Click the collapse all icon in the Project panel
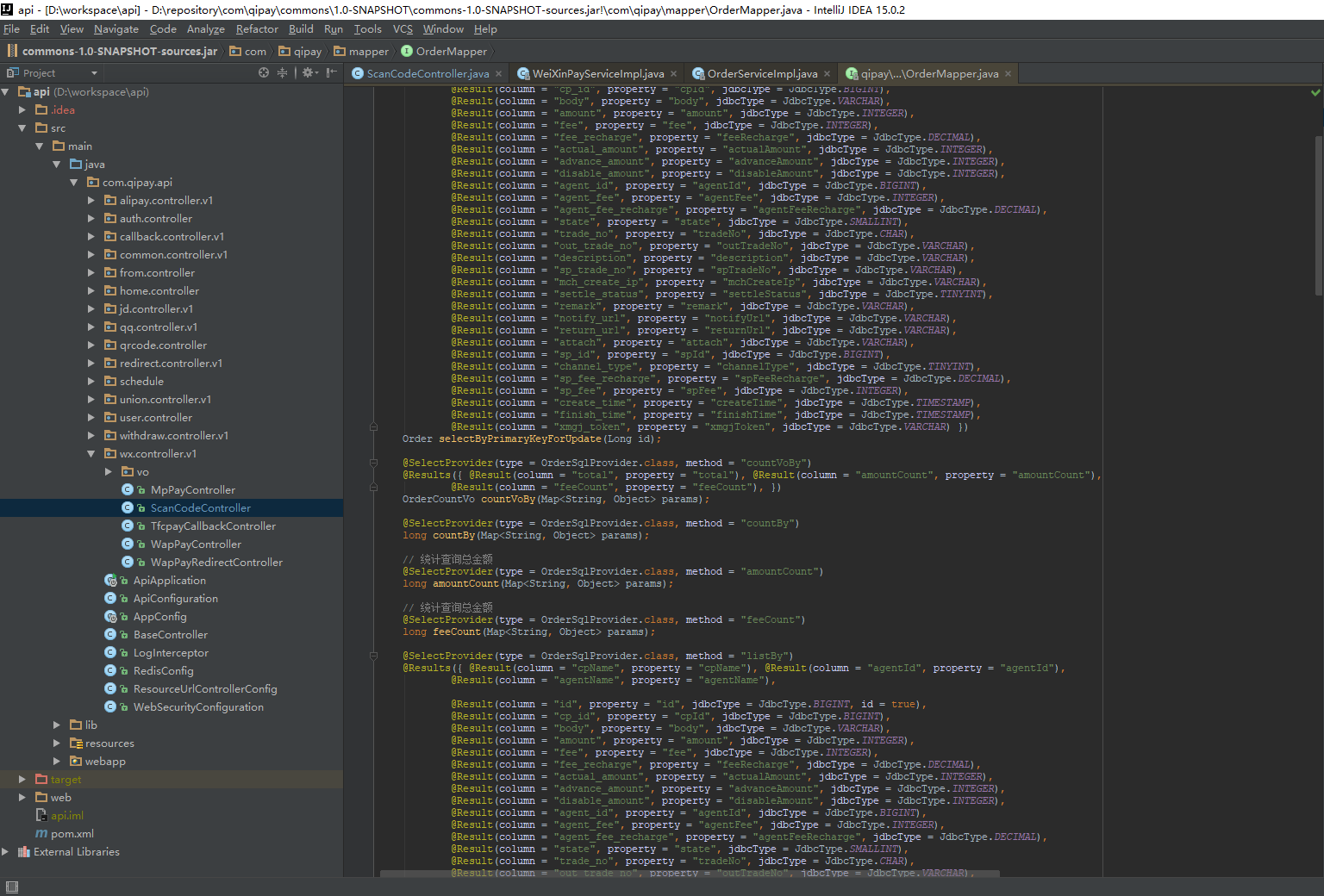Screen dimensions: 1324x896 pos(282,73)
